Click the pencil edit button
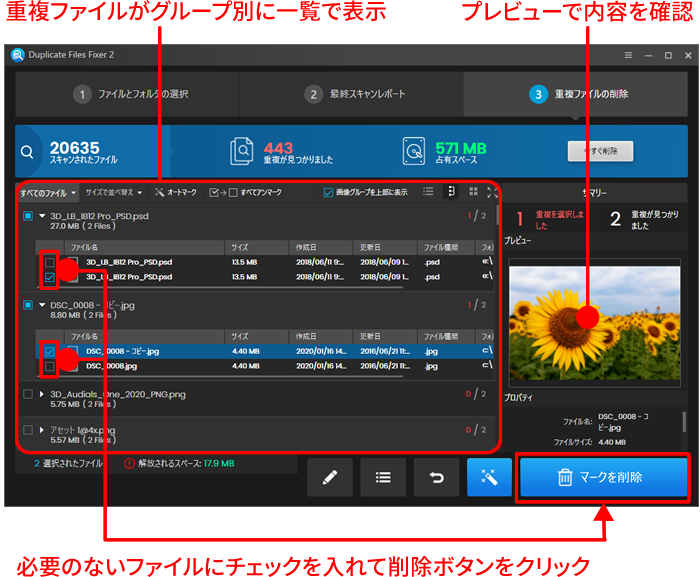This screenshot has height=577, width=700. (x=330, y=477)
